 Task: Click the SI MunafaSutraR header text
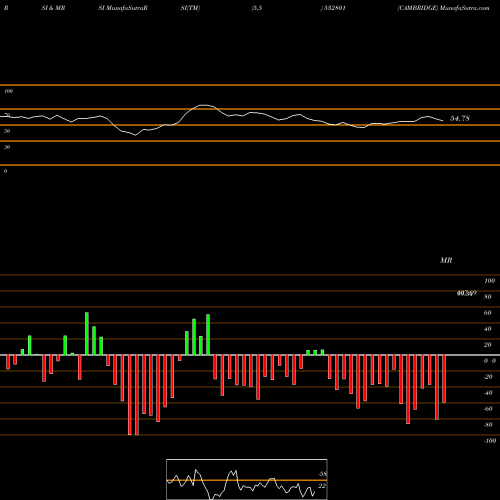click(x=123, y=8)
